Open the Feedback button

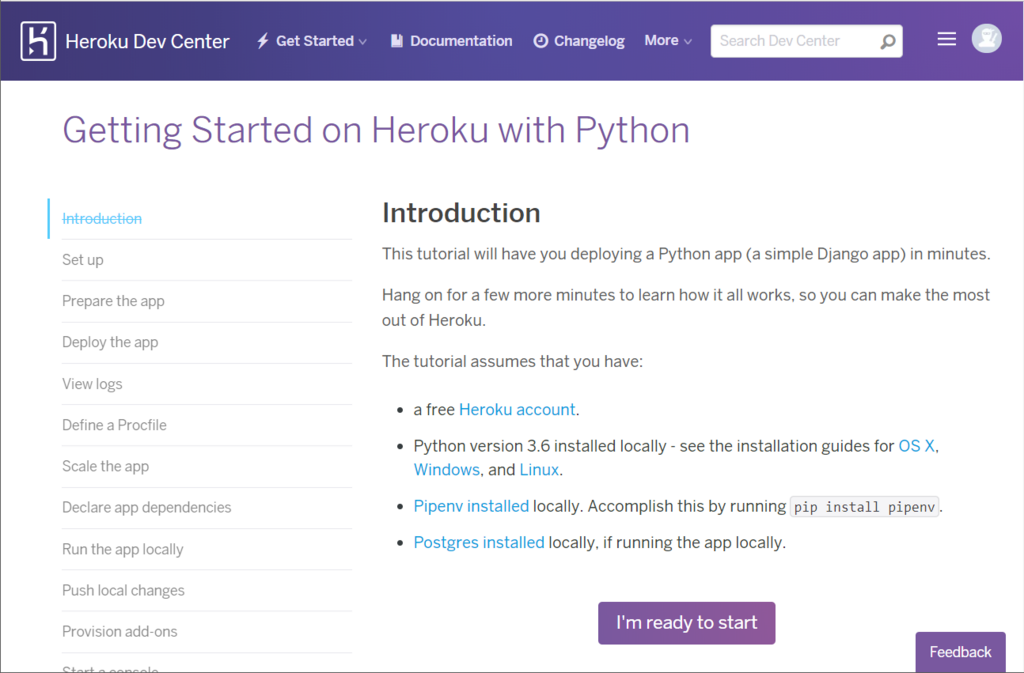coord(960,652)
